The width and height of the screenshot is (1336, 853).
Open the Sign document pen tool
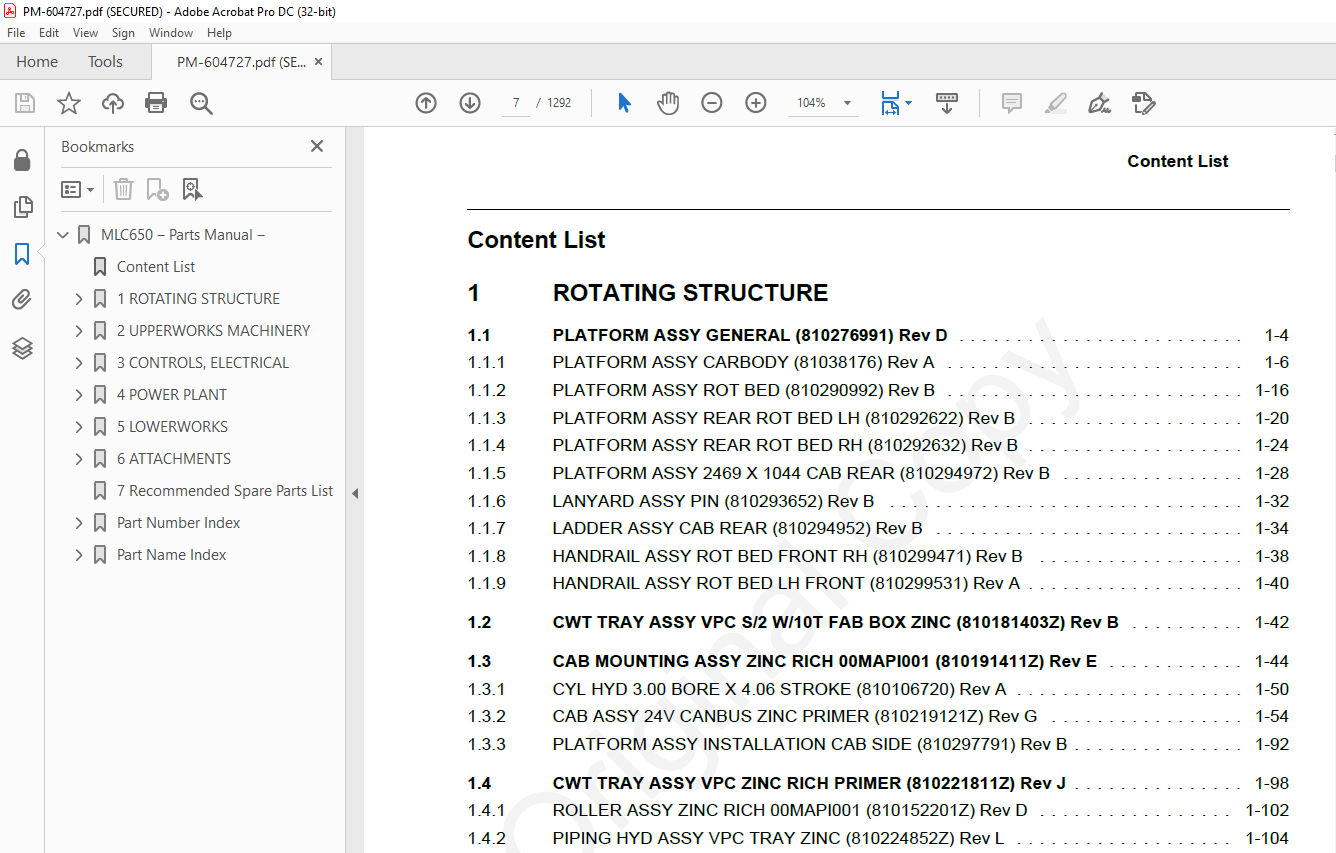[x=1100, y=103]
